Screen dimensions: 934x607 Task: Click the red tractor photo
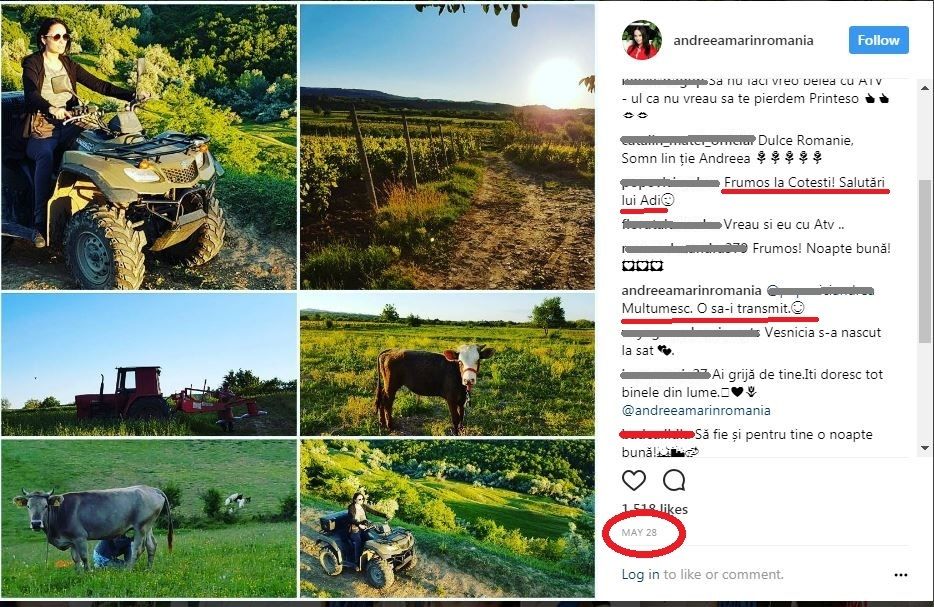pos(149,364)
